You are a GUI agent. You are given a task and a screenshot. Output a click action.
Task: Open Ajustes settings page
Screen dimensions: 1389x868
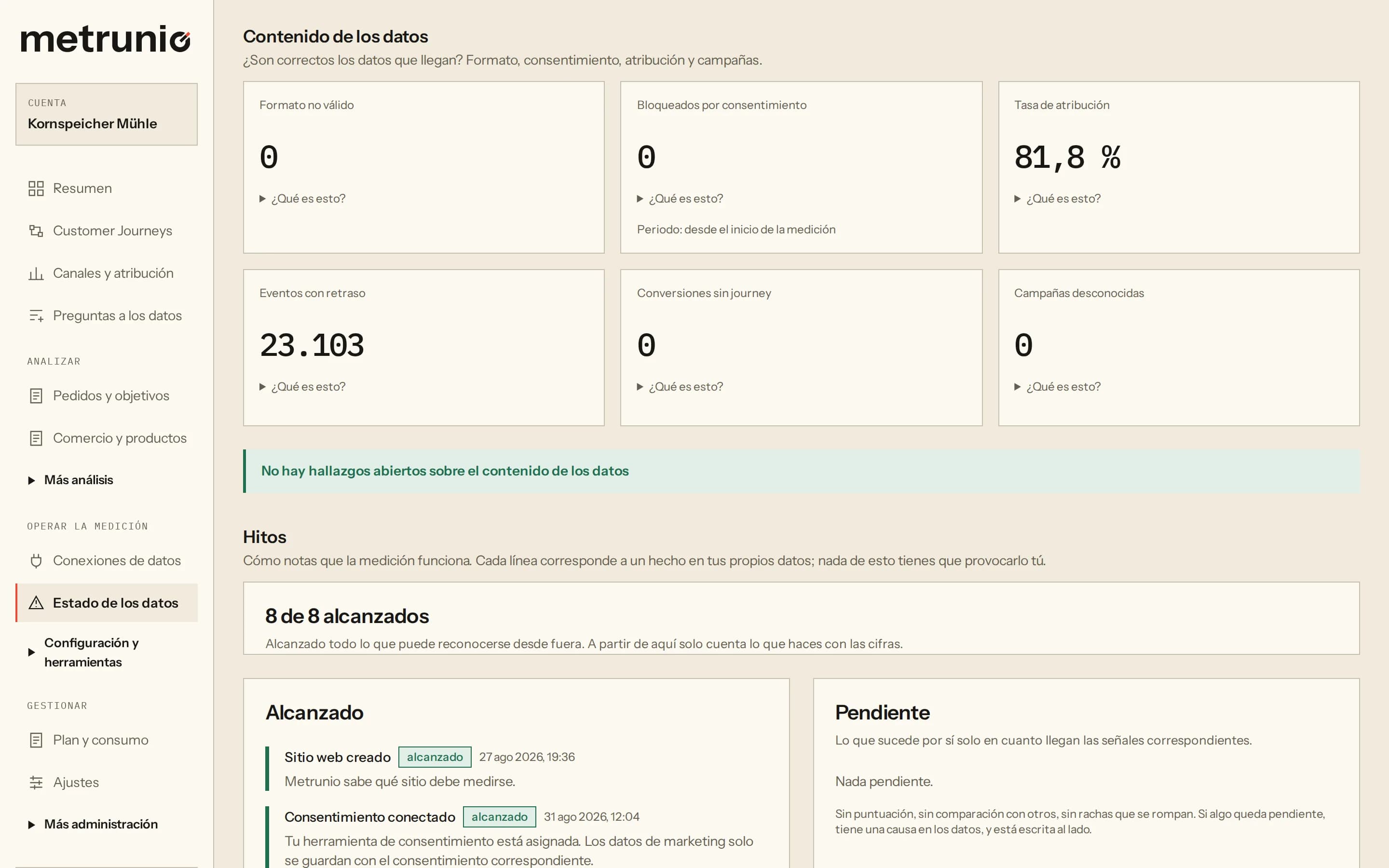coord(107,783)
